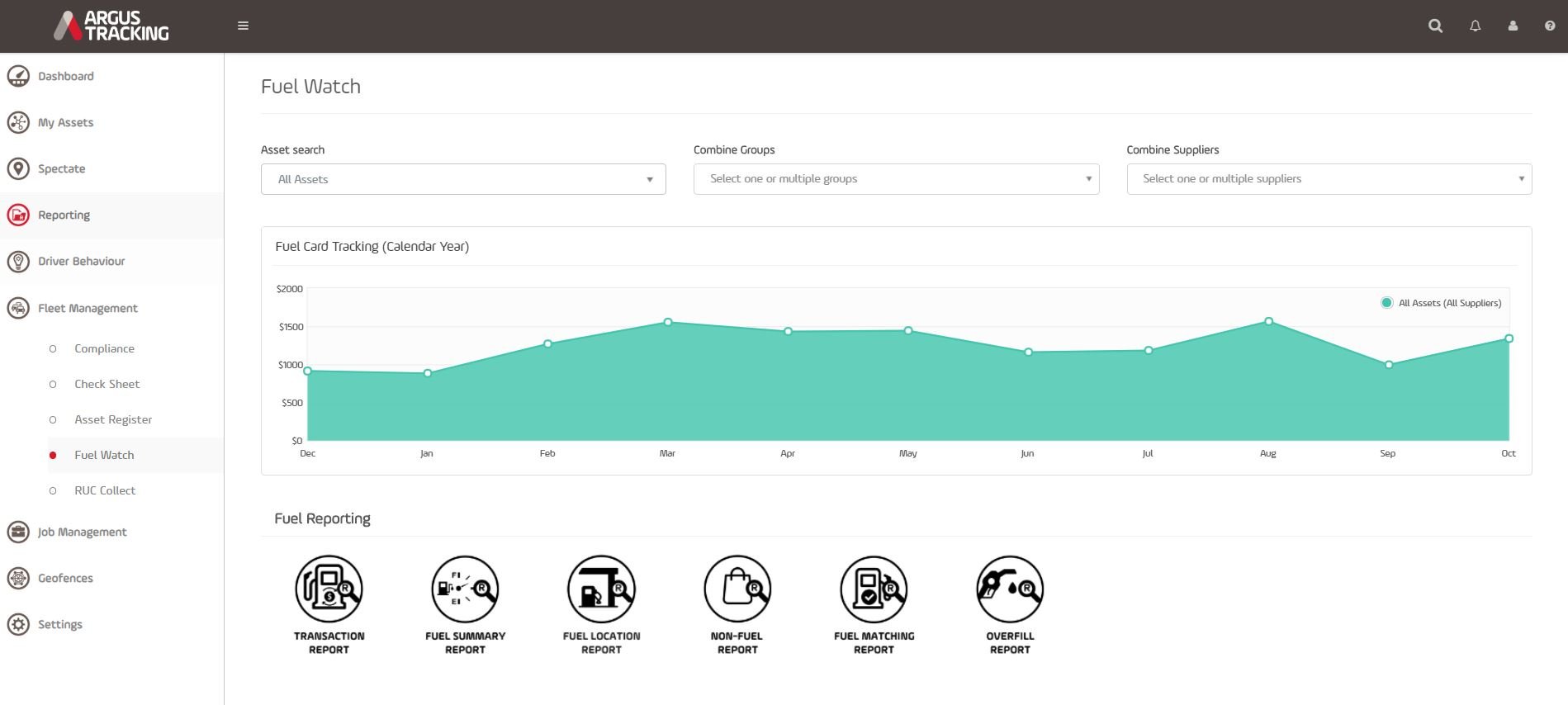Click the Non-Fuel Report label

click(737, 643)
